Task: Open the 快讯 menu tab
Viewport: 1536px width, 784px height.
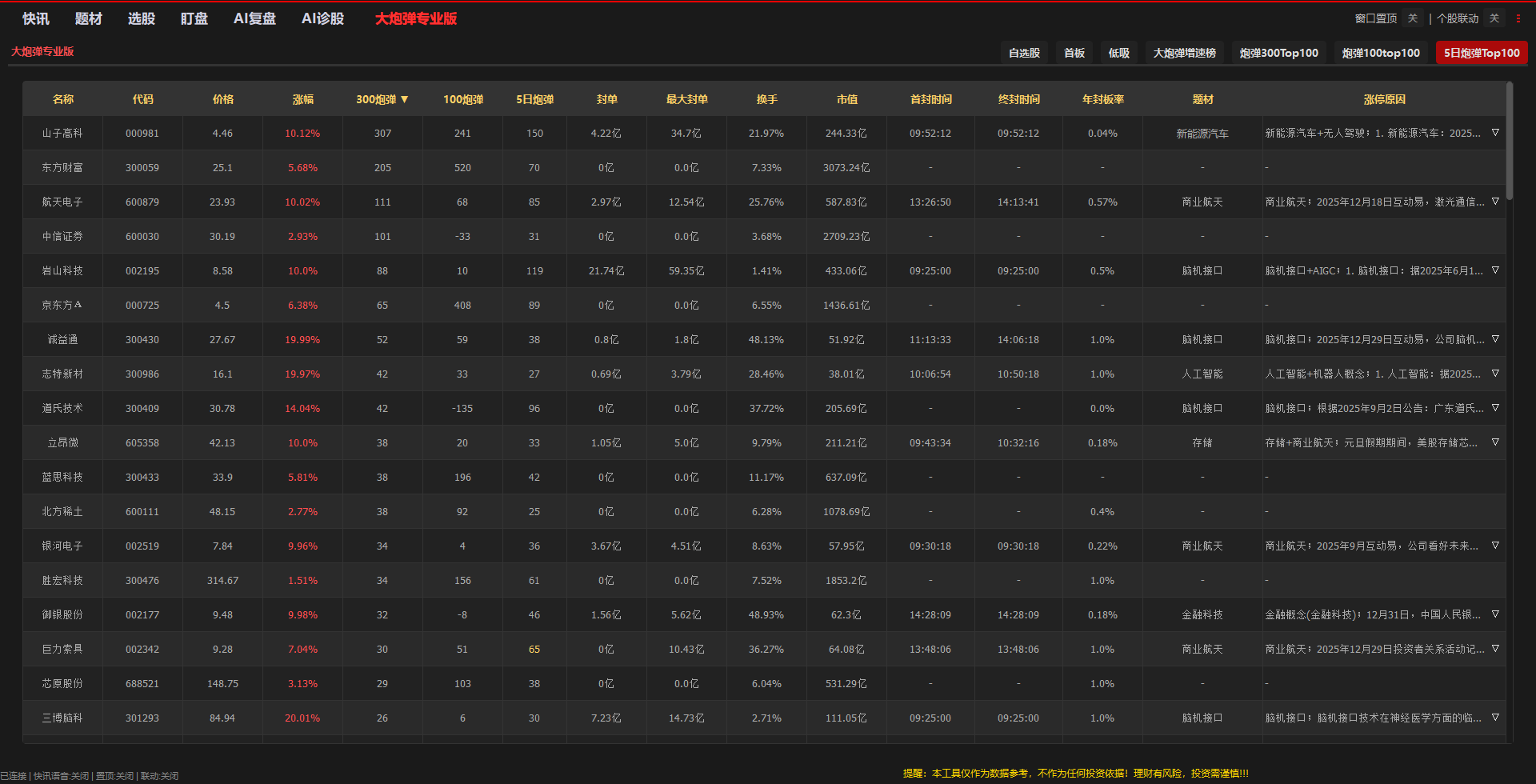Action: click(35, 18)
